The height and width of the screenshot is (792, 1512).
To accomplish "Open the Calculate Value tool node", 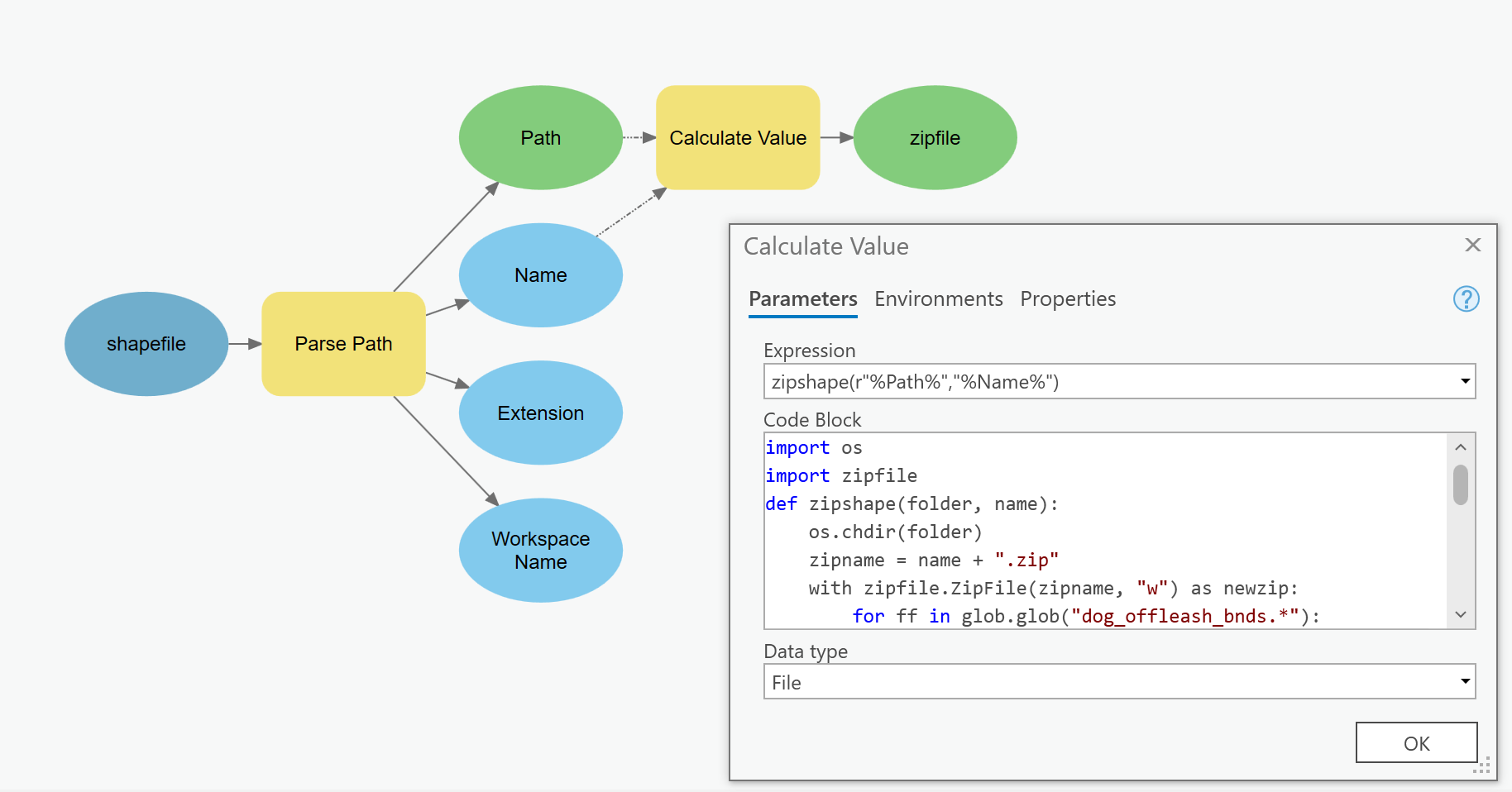I will (x=737, y=137).
